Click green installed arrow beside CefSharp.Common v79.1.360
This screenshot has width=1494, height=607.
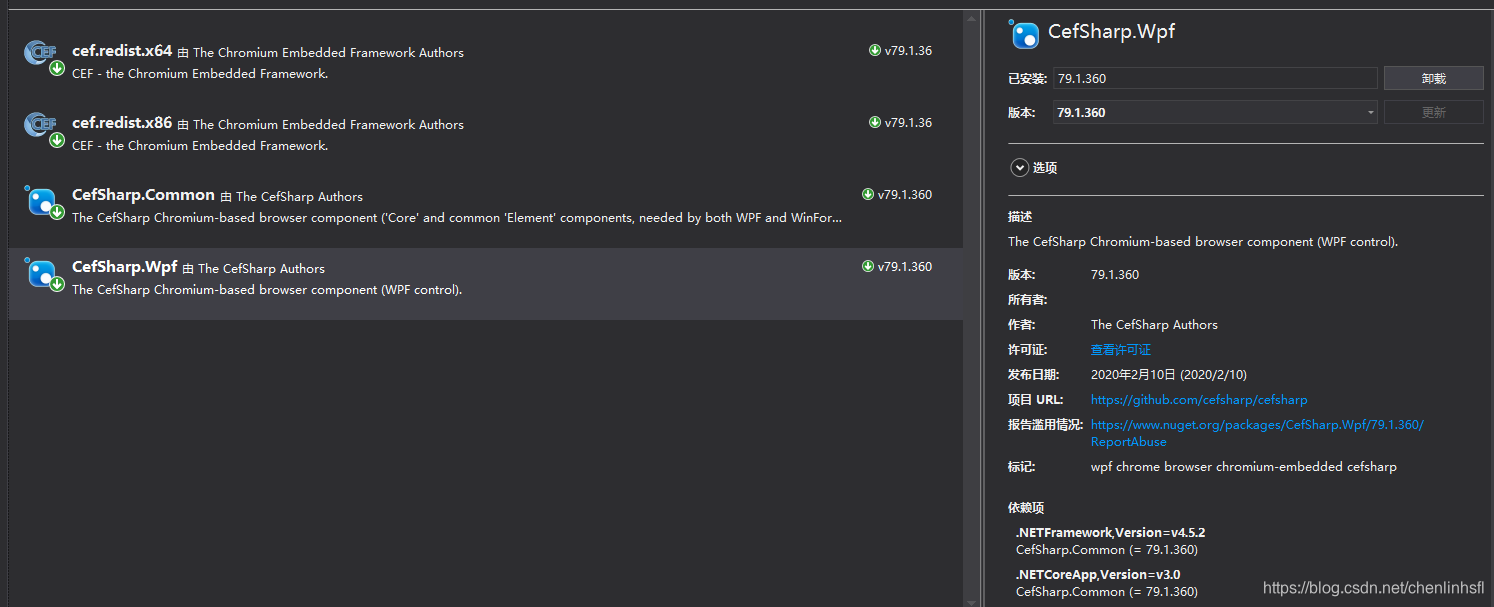[x=868, y=195]
